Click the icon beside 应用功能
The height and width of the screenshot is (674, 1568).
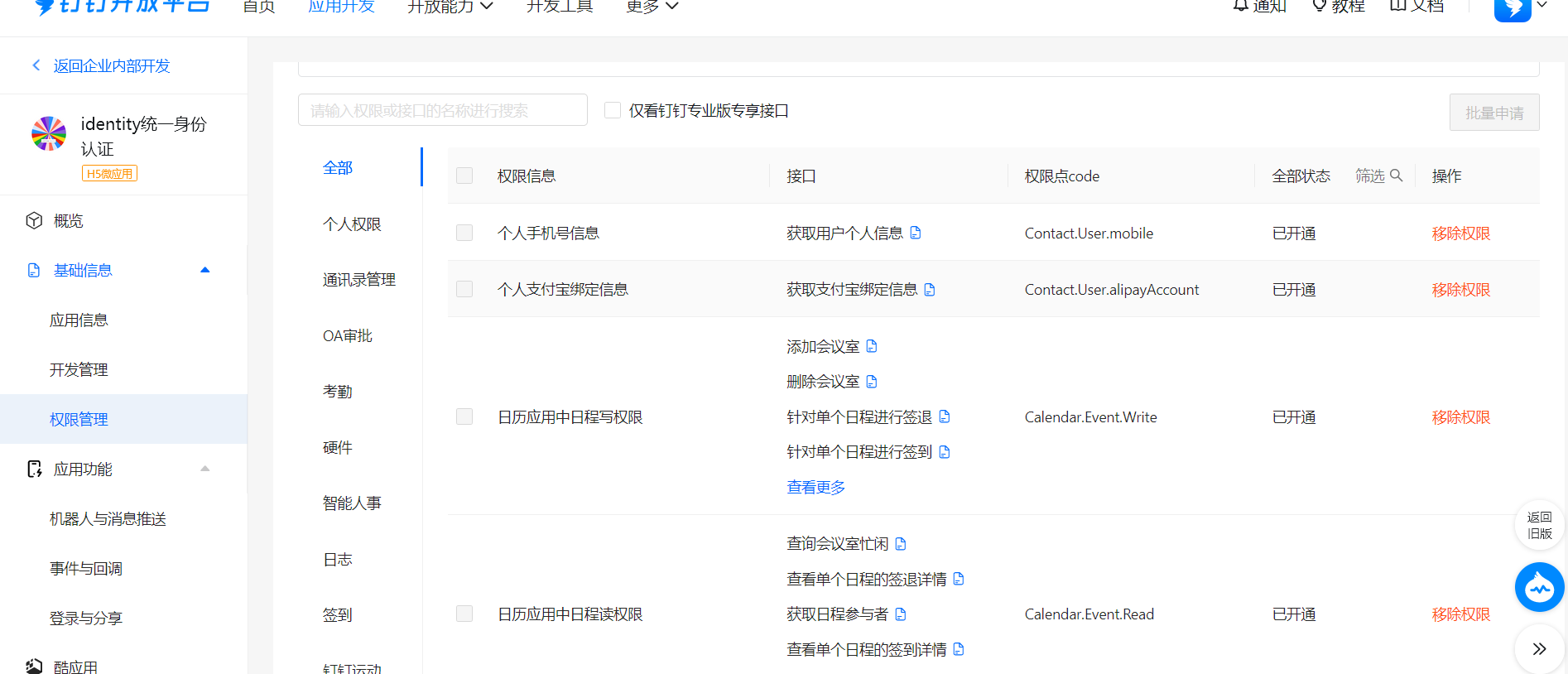[34, 469]
